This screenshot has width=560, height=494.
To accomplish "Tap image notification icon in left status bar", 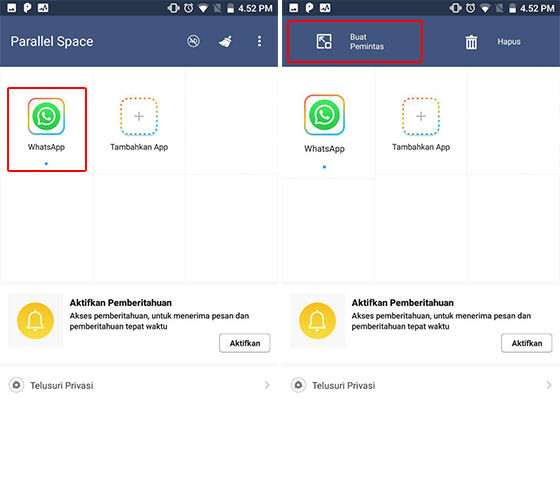I will tap(11, 8).
